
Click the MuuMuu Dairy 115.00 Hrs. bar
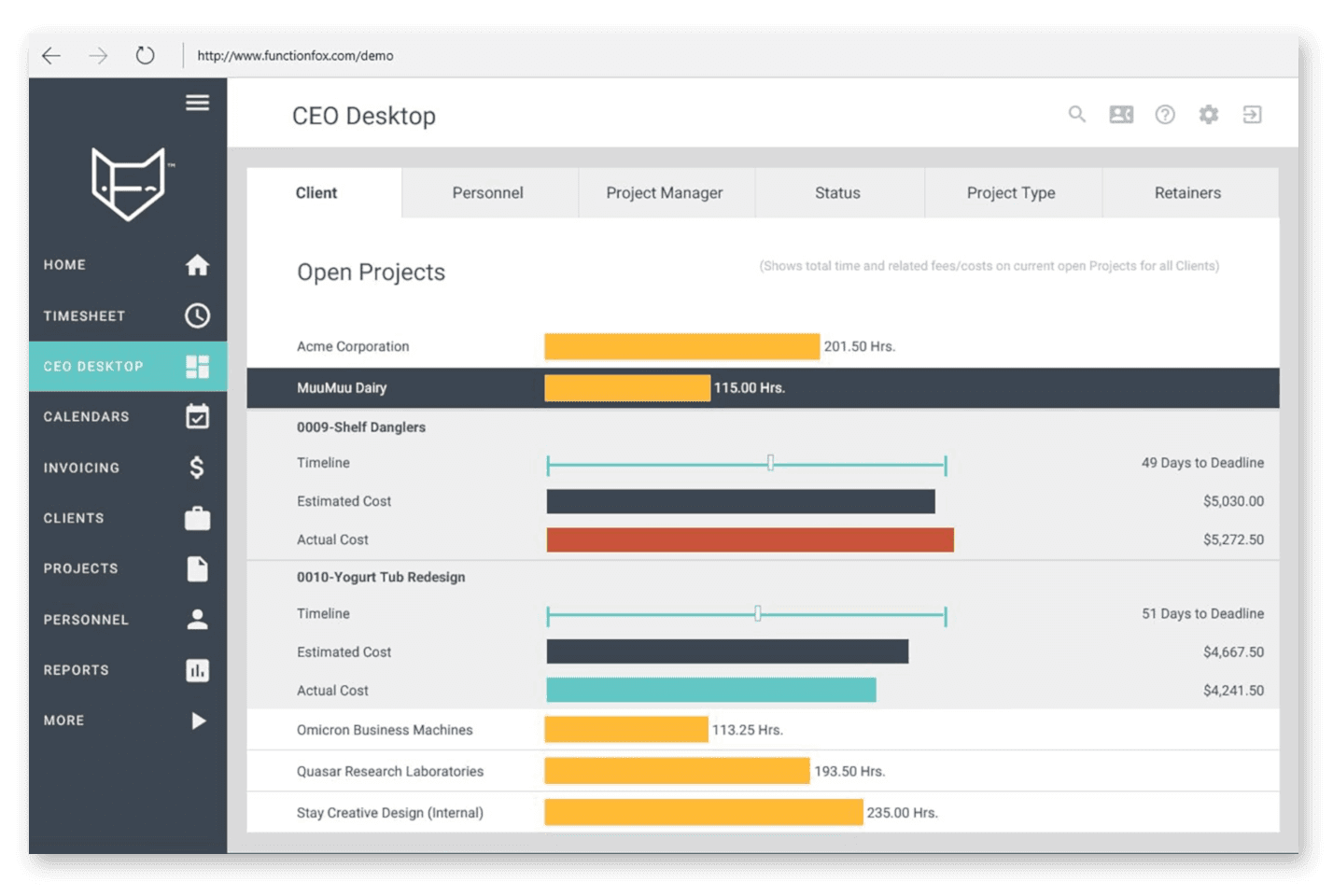(x=627, y=388)
